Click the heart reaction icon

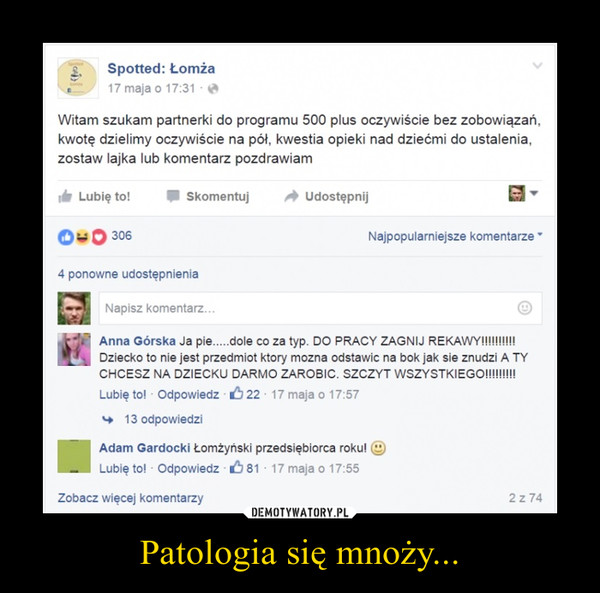point(99,237)
